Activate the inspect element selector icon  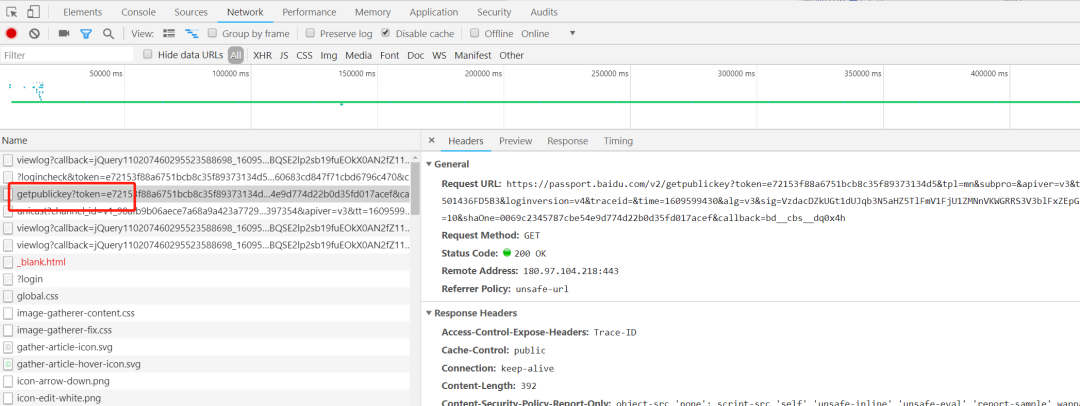click(x=12, y=12)
